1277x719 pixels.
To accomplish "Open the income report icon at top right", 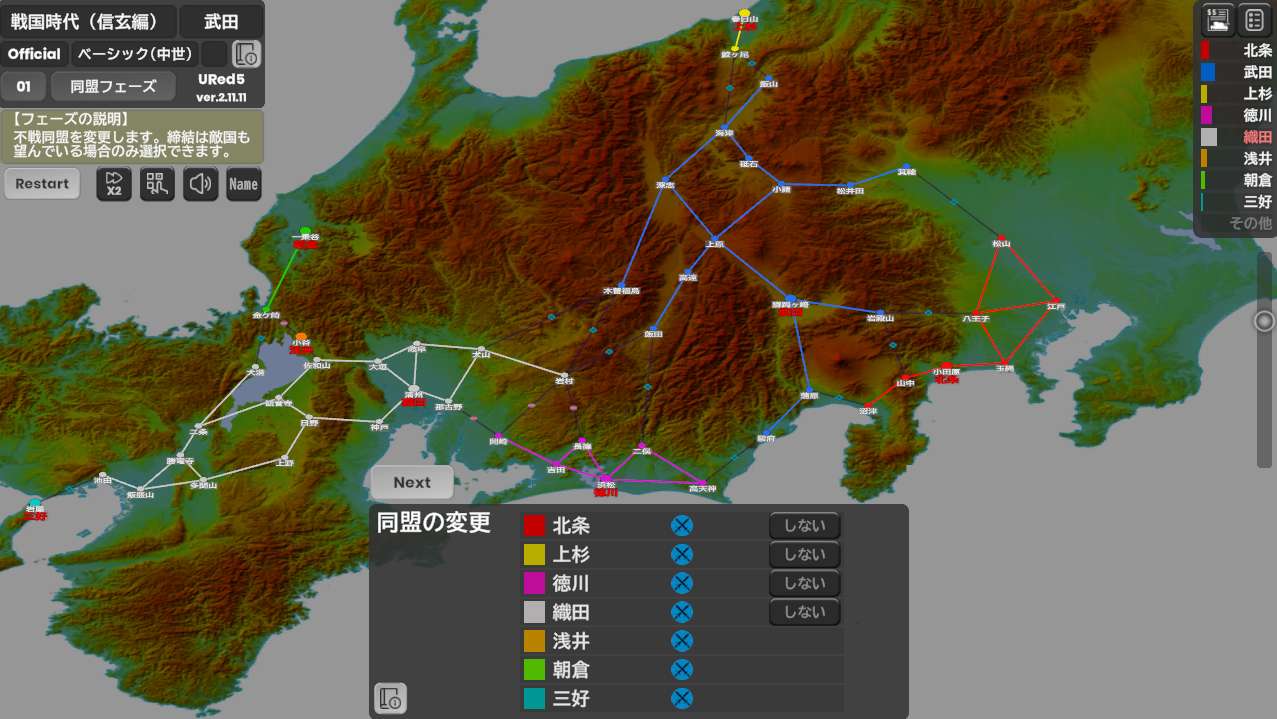I will pos(1217,19).
